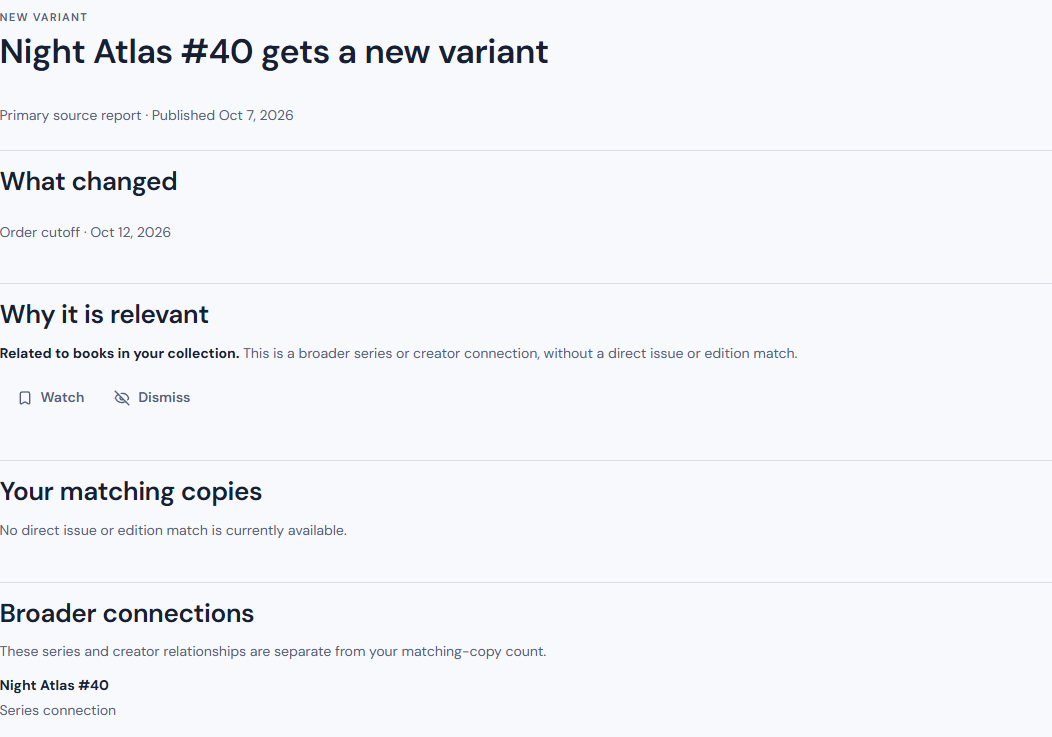This screenshot has width=1052, height=737.
Task: Open the Night Atlas #40 series connection
Action: 54,685
